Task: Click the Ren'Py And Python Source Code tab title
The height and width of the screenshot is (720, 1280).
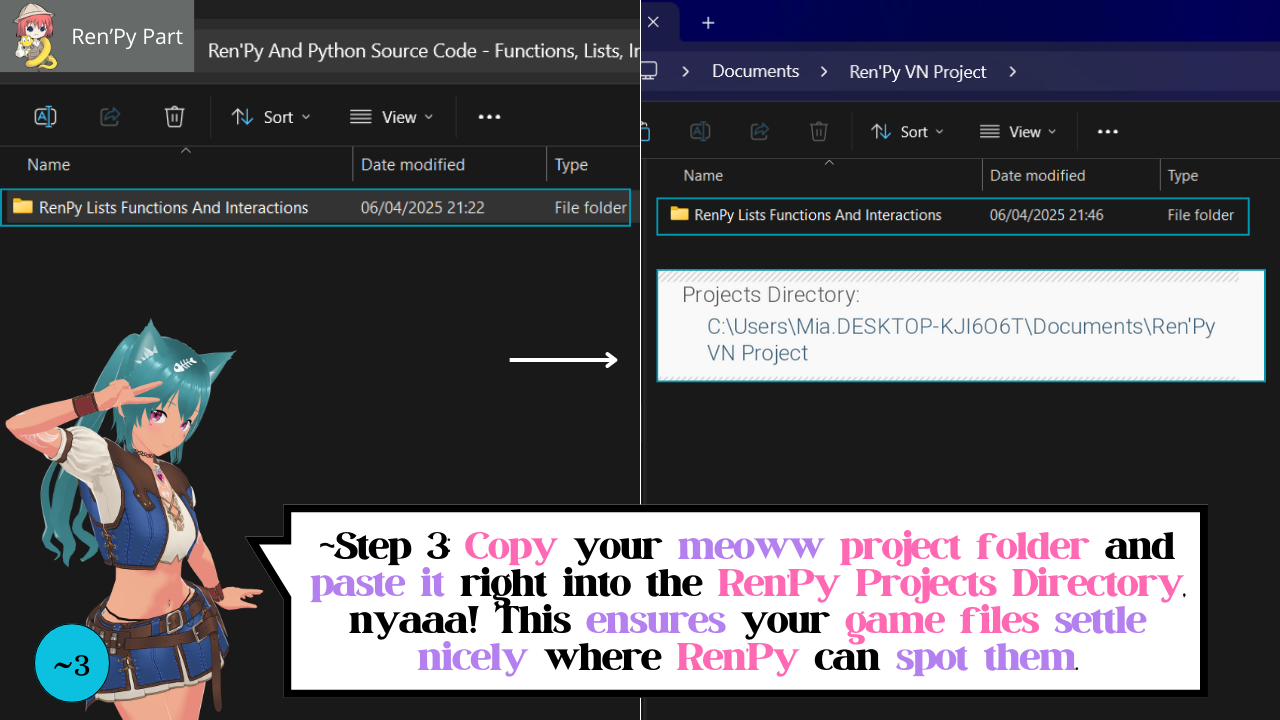Action: [424, 51]
